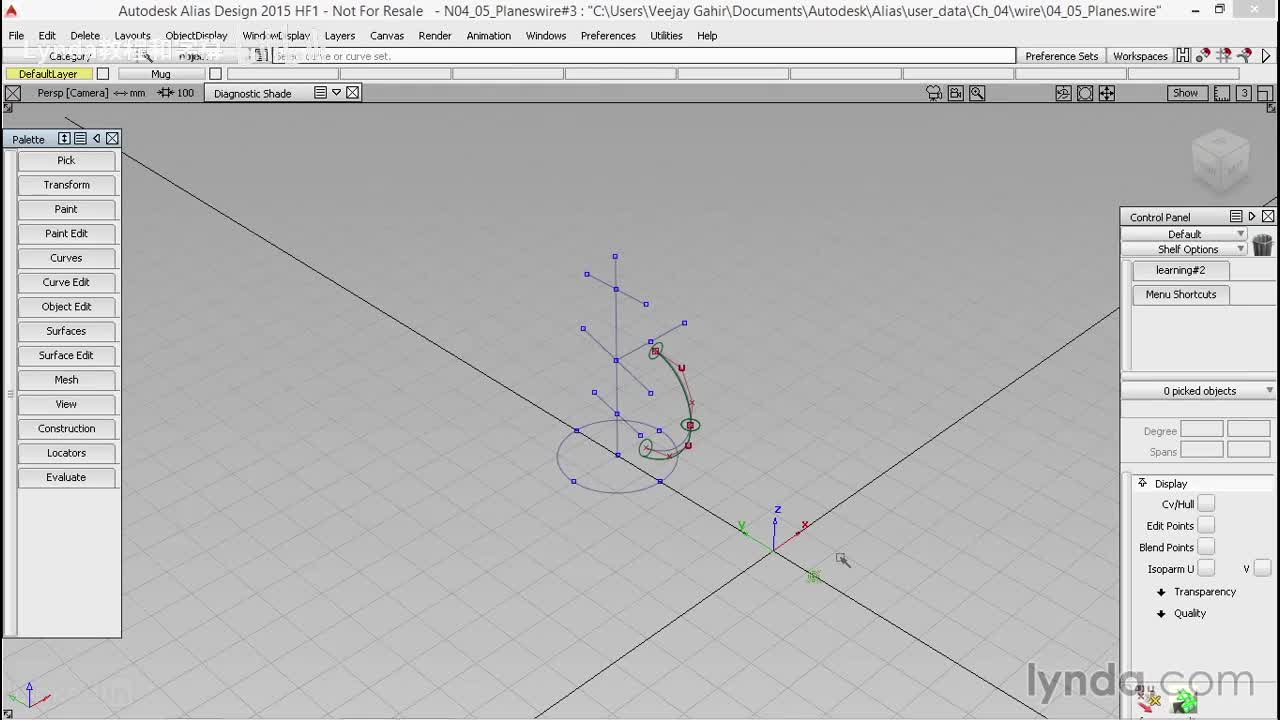Expand the Quality section
Image resolution: width=1280 pixels, height=720 pixels.
pos(1161,614)
